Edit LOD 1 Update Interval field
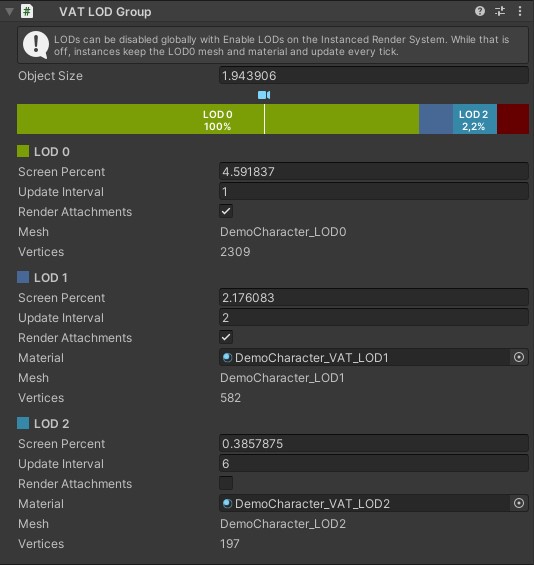 click(x=374, y=318)
